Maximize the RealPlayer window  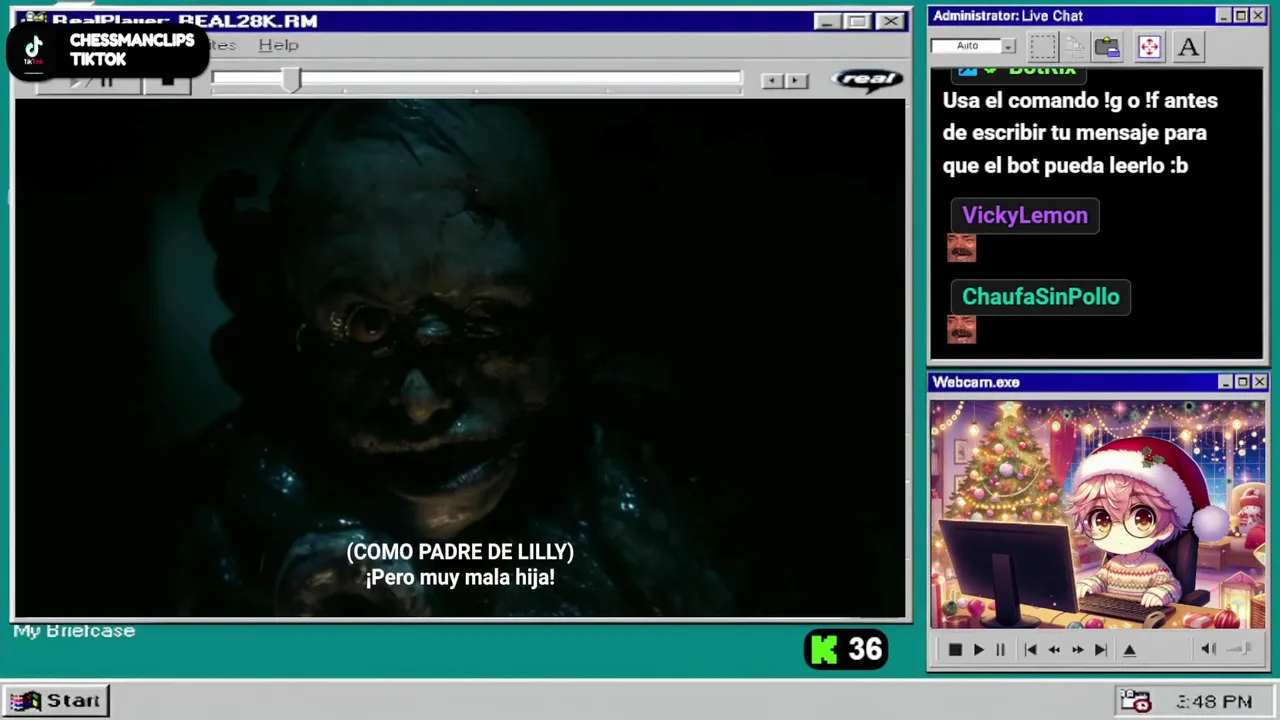point(857,21)
